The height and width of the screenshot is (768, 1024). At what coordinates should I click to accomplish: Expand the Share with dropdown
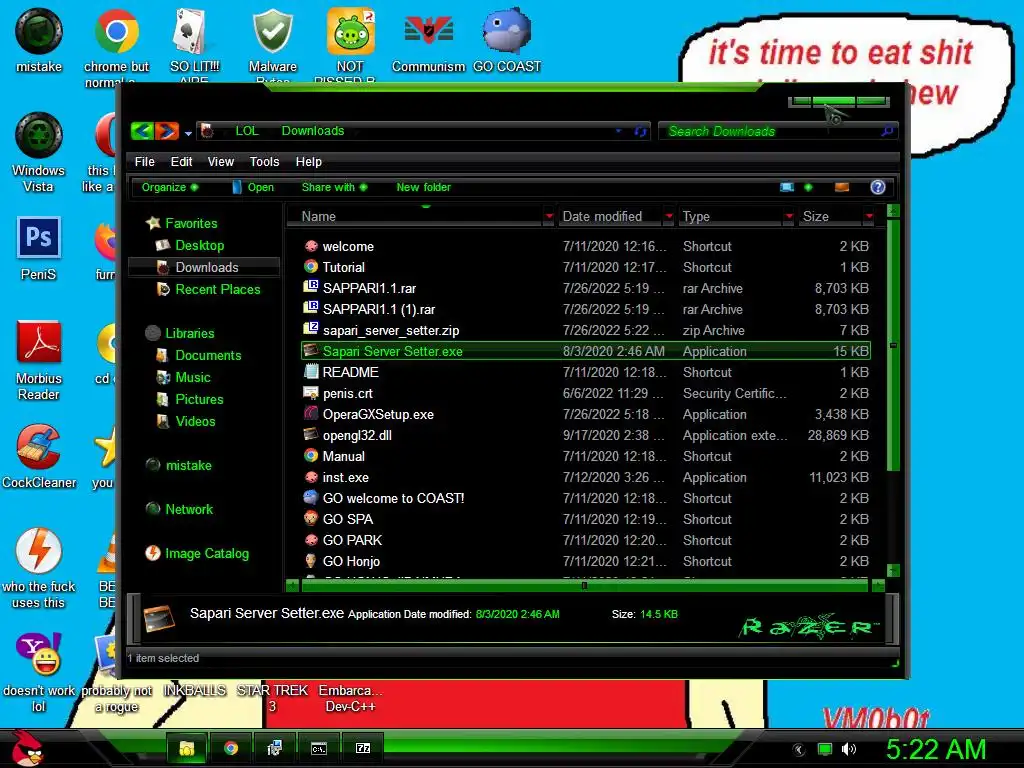[334, 187]
